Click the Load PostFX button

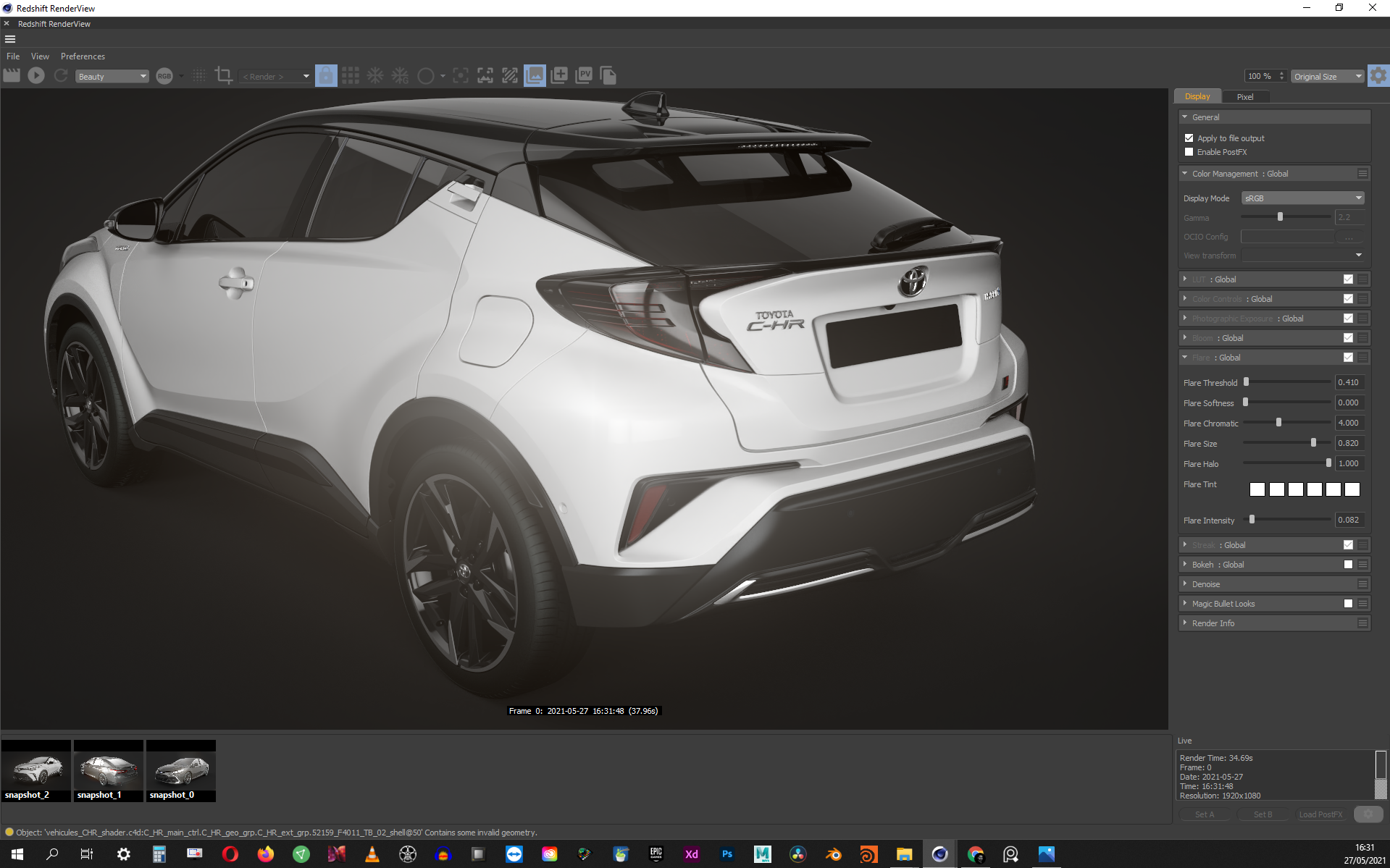pos(1320,814)
